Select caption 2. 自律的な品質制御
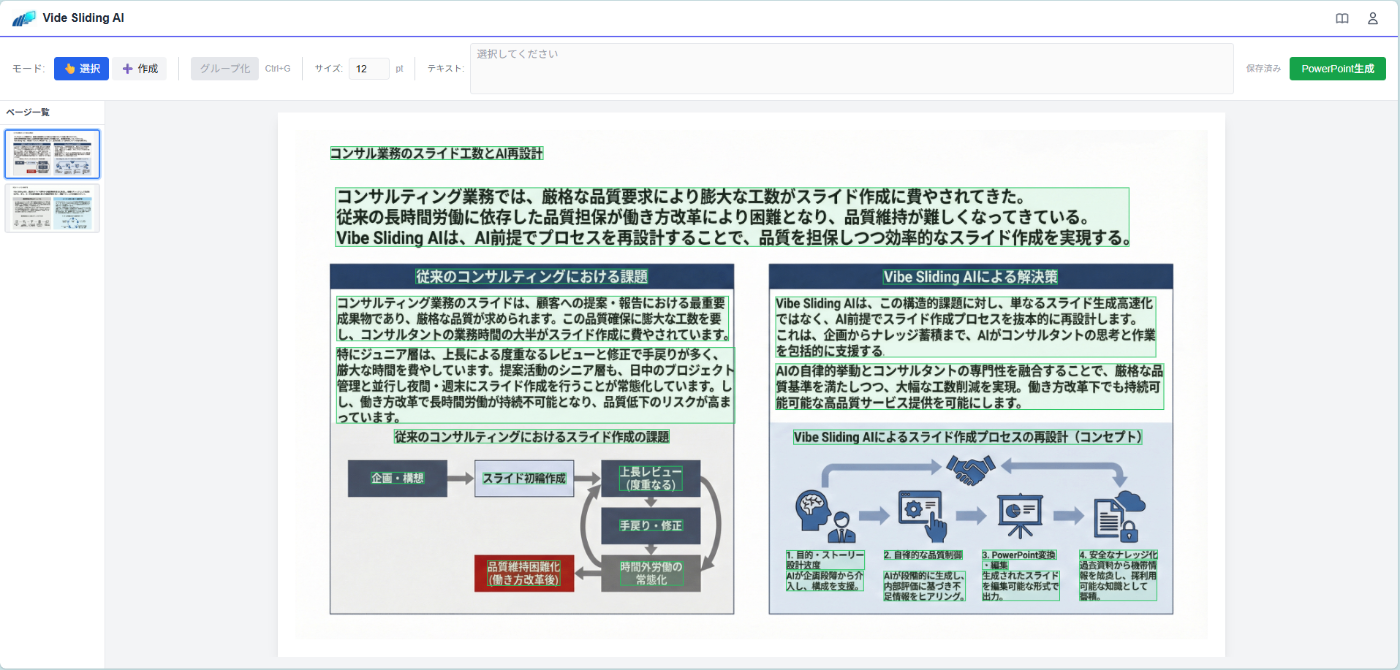The image size is (1400, 670). [x=923, y=554]
